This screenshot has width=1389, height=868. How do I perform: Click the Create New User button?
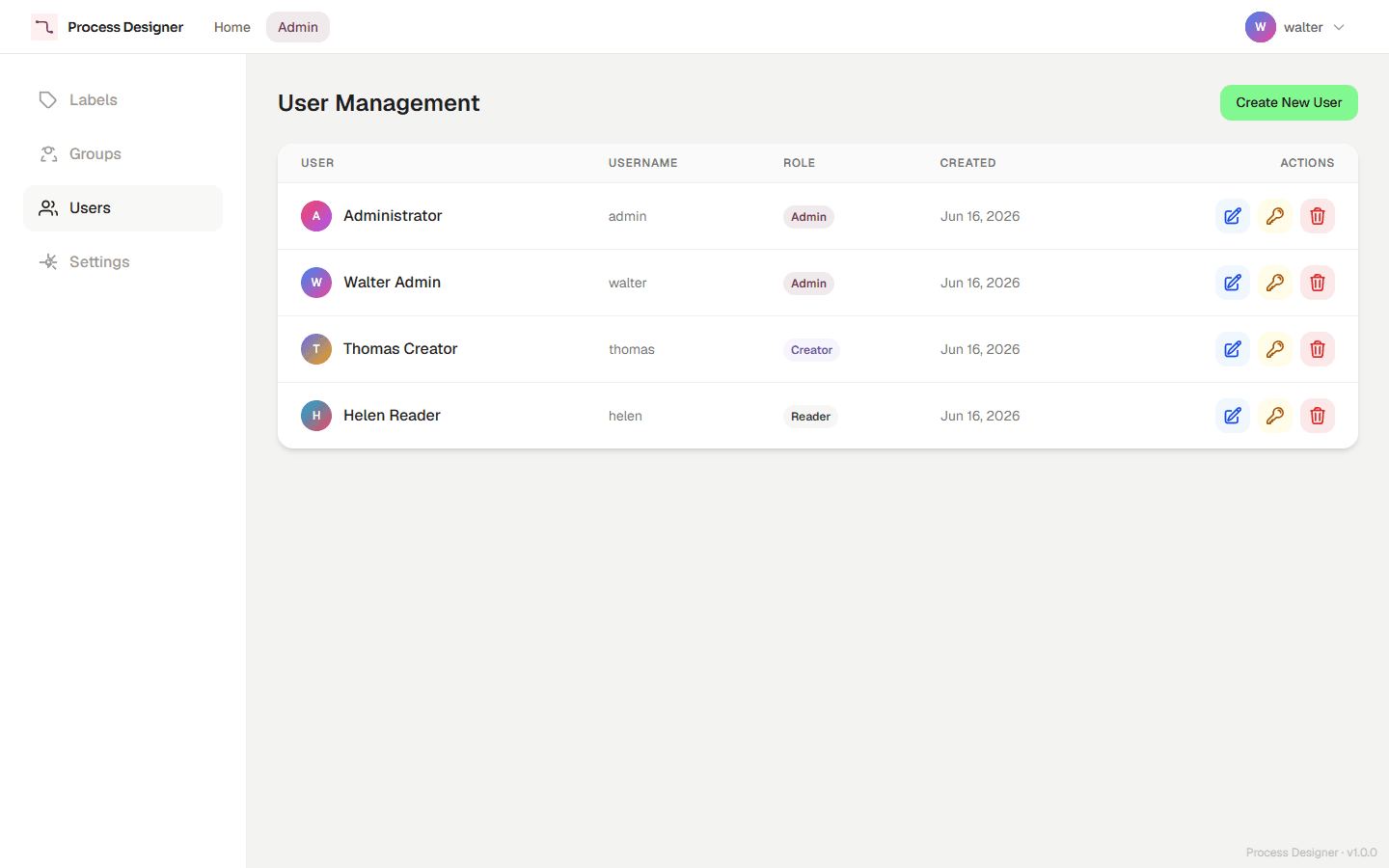coord(1289,103)
